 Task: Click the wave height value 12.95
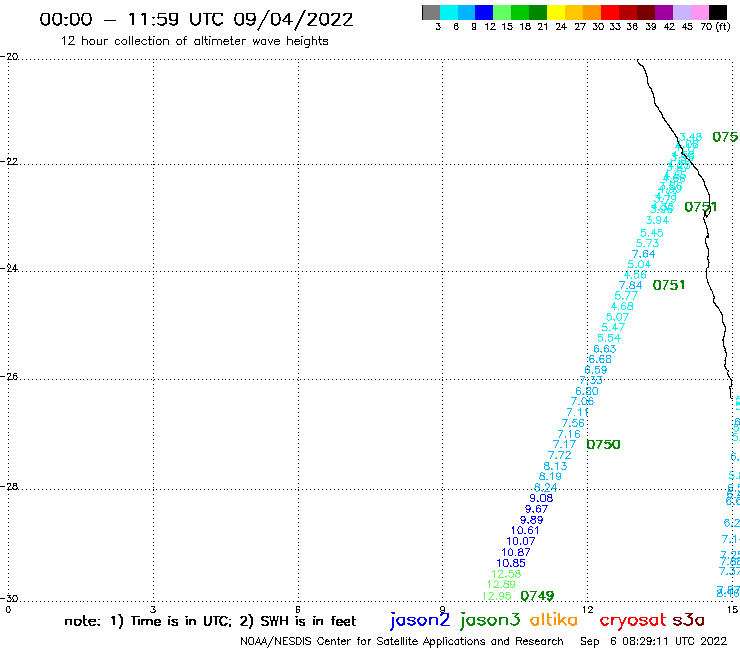tap(496, 596)
